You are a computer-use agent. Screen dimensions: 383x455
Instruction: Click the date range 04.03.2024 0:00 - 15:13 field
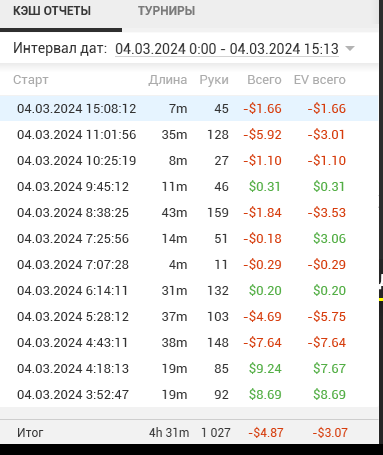[x=227, y=49]
